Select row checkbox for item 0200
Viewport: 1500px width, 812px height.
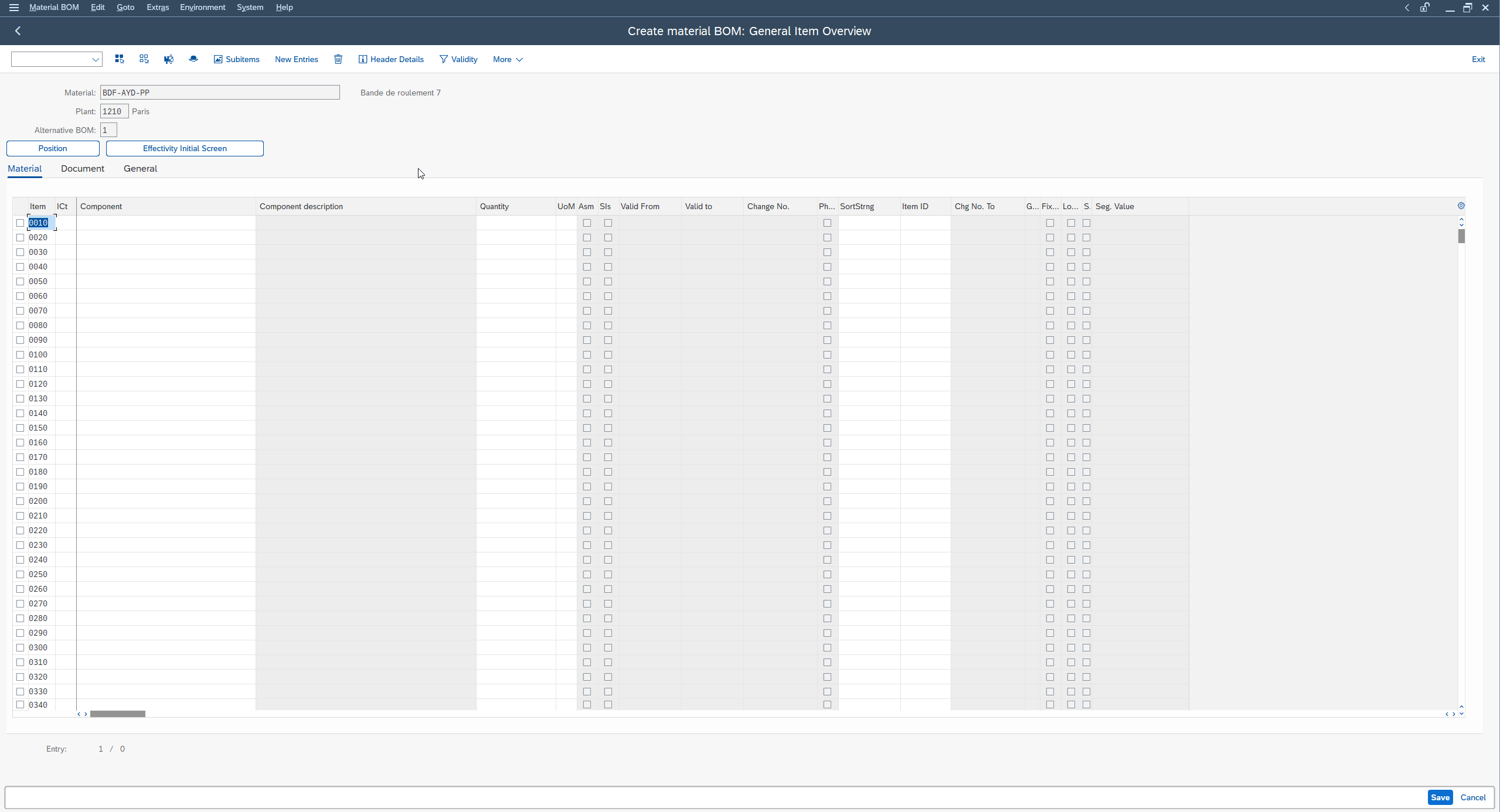coord(21,501)
